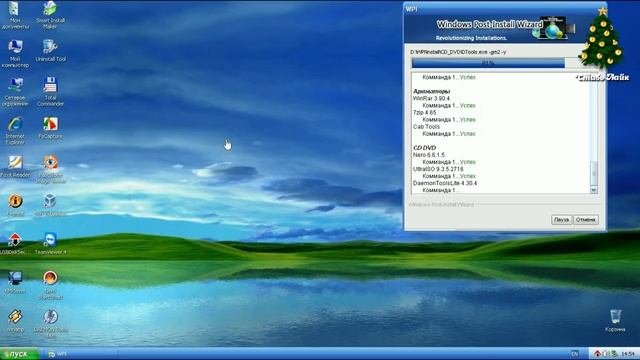The width and height of the screenshot is (640, 360).
Task: Click the Cab Tools log entry
Action: [x=426, y=127]
